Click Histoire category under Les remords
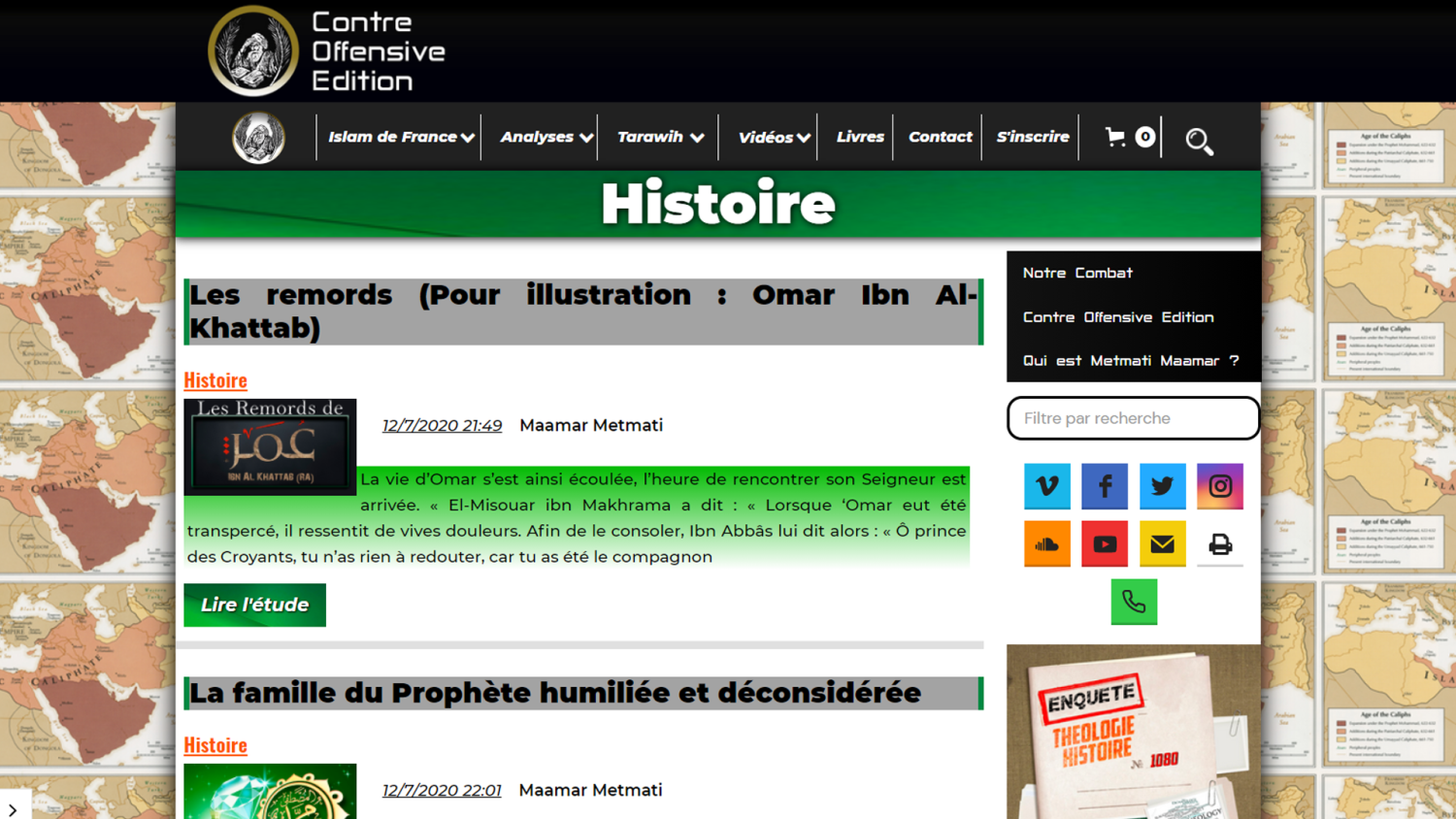 click(215, 379)
